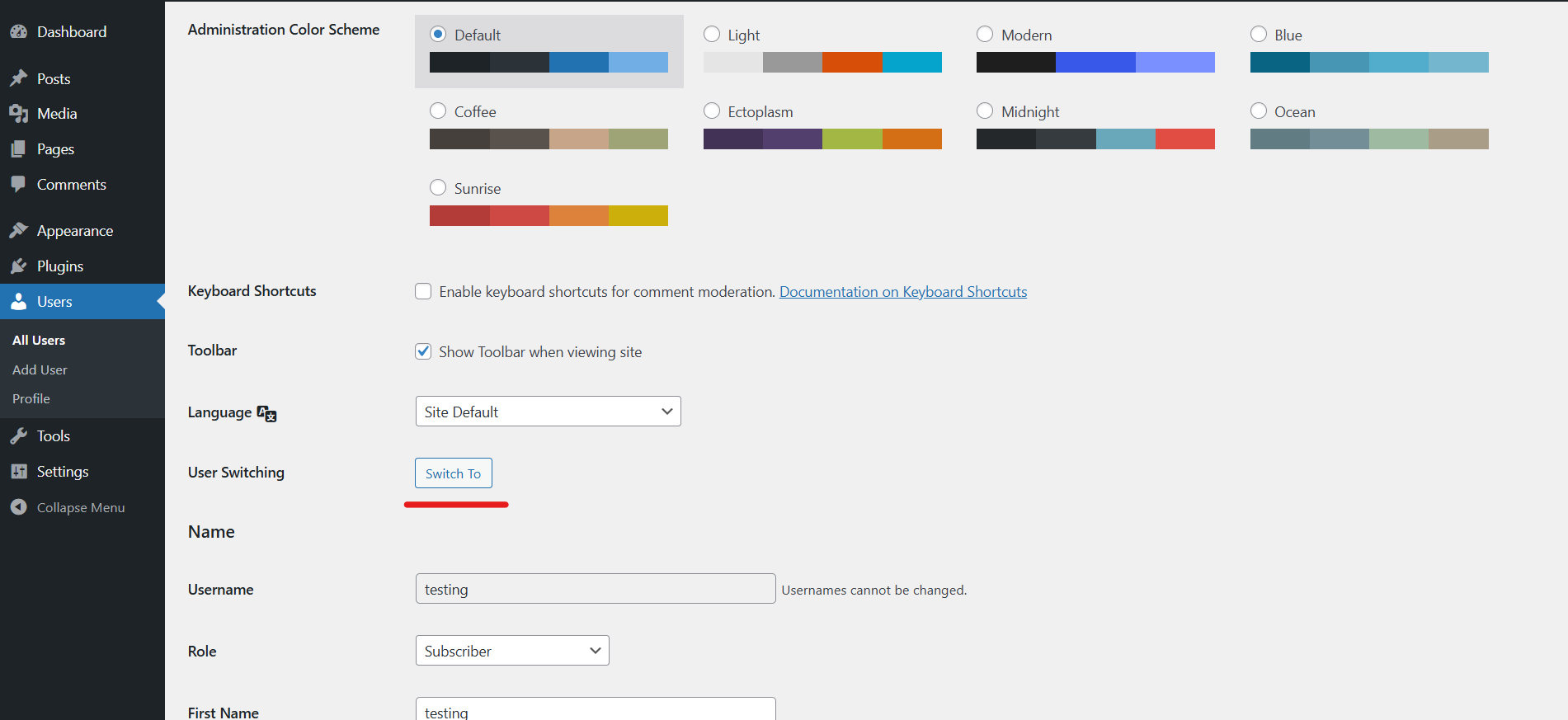
Task: Click the Users person icon
Action: [x=19, y=302]
